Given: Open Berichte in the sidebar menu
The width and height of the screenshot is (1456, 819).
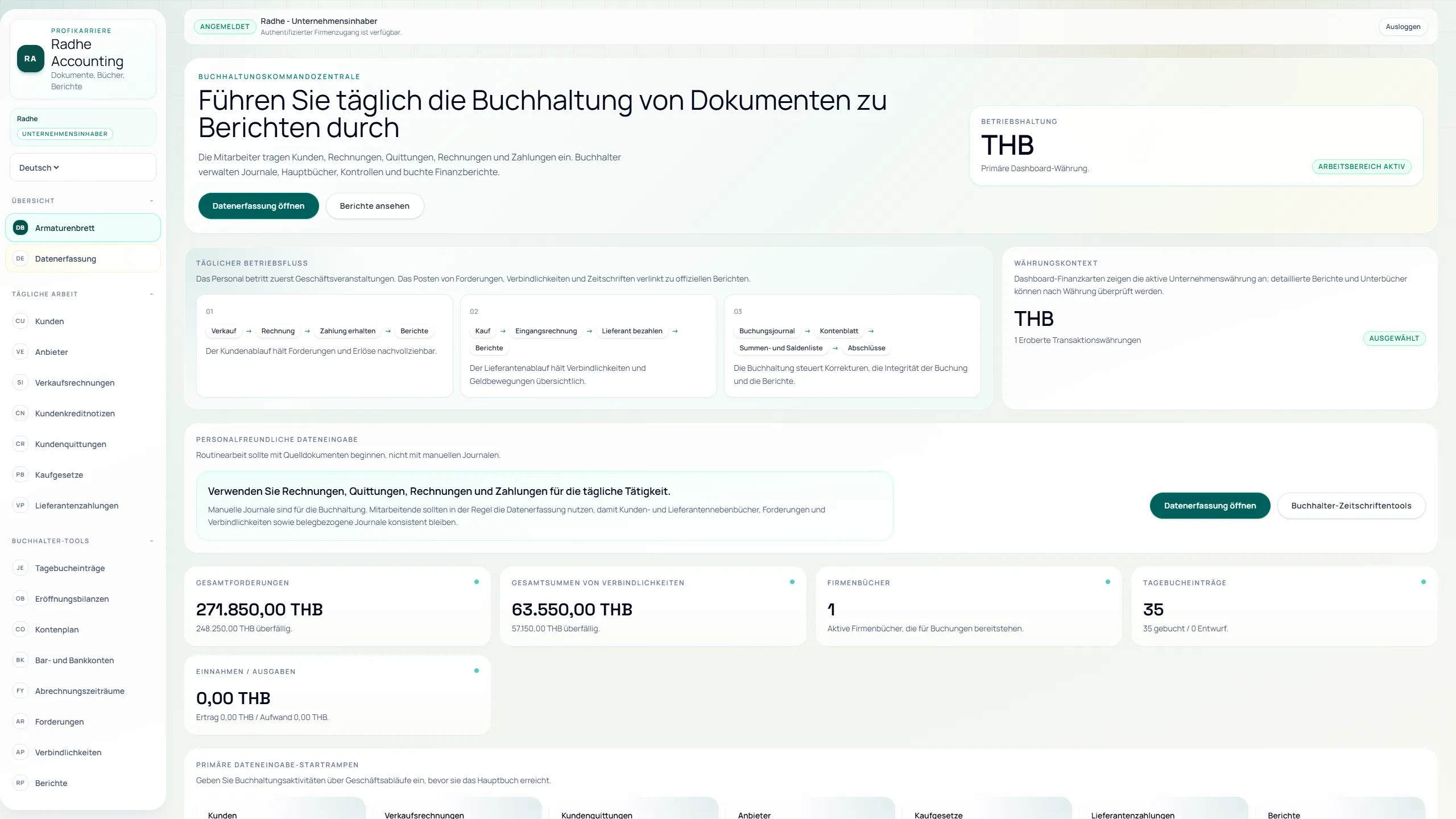Looking at the screenshot, I should [83, 783].
